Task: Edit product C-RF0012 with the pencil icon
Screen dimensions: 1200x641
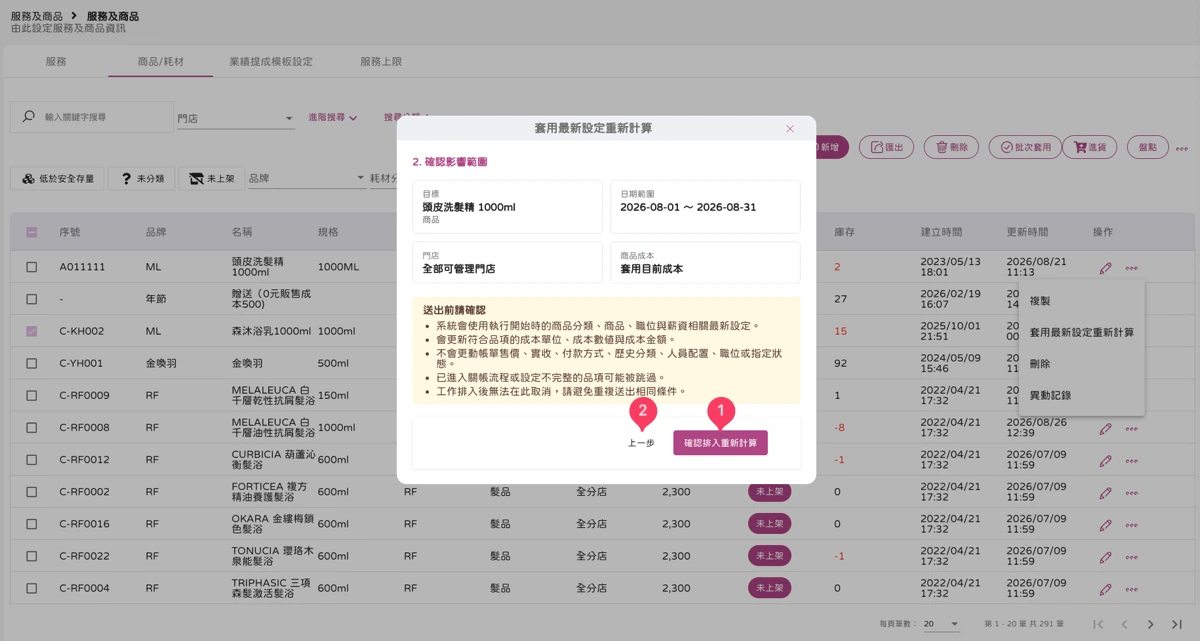Action: [x=1105, y=460]
